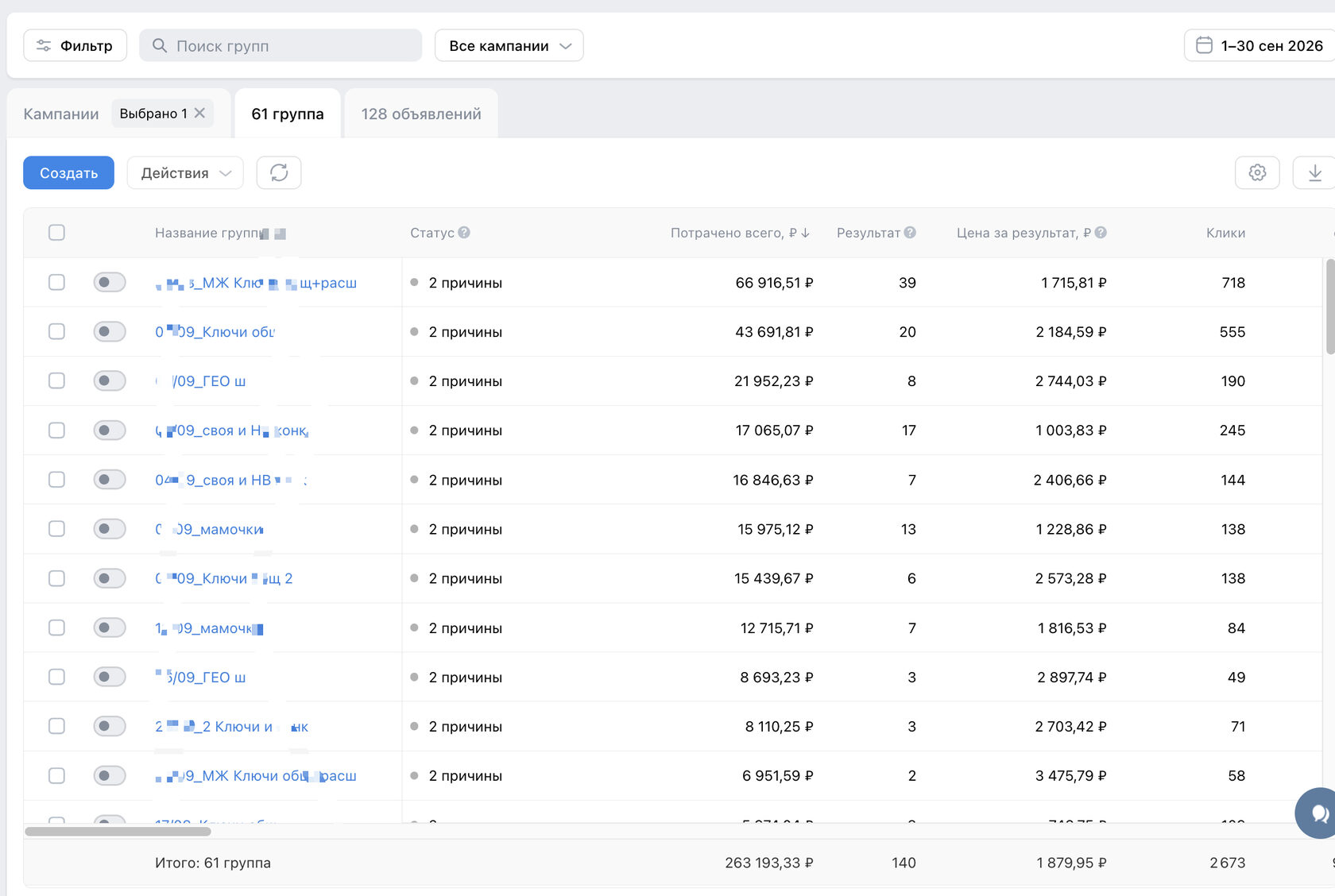Toggle the switch for 17 065,07 ₽ row
Image resolution: width=1335 pixels, height=896 pixels.
click(110, 430)
